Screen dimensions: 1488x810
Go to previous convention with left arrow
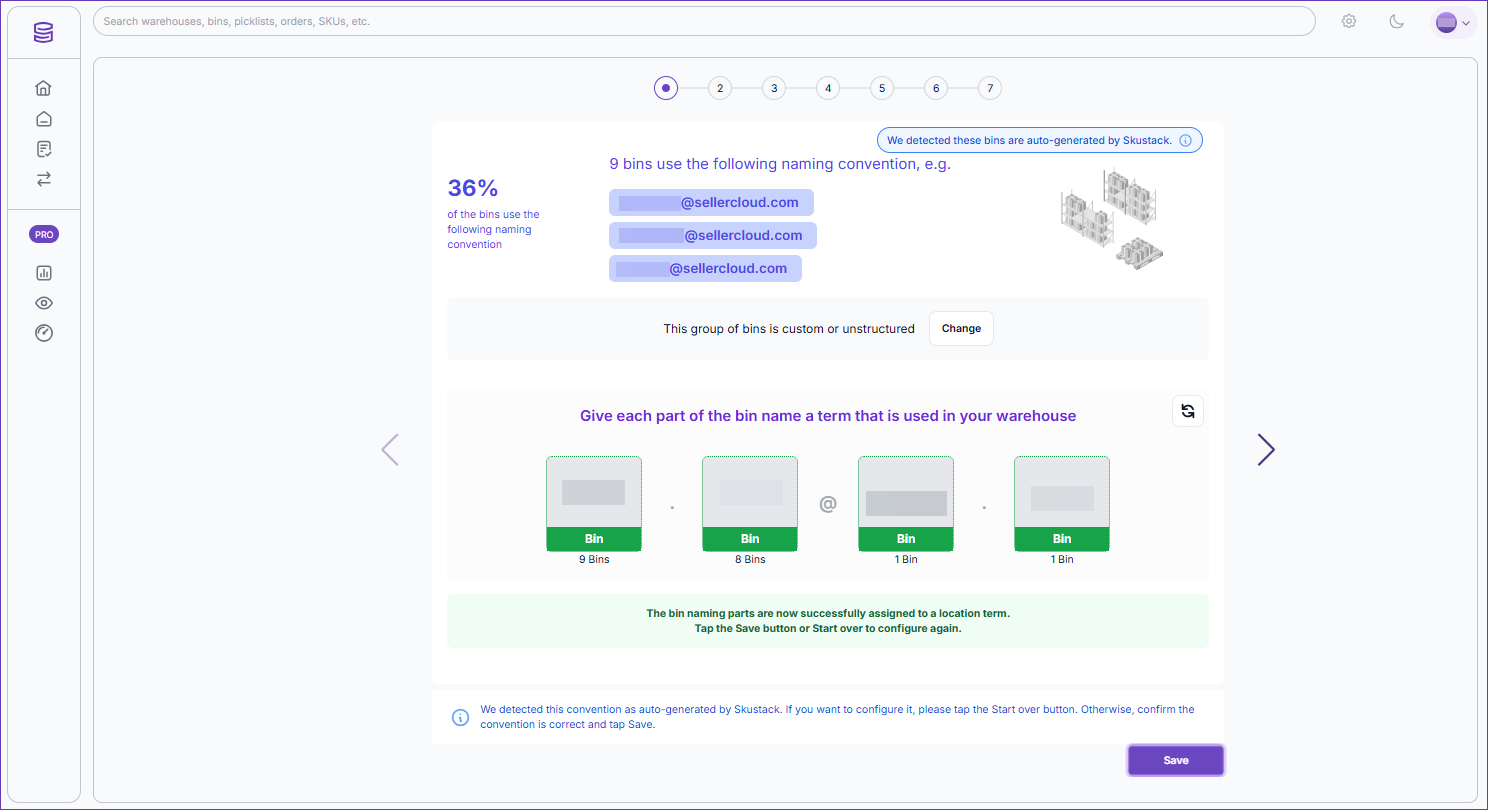(x=390, y=450)
